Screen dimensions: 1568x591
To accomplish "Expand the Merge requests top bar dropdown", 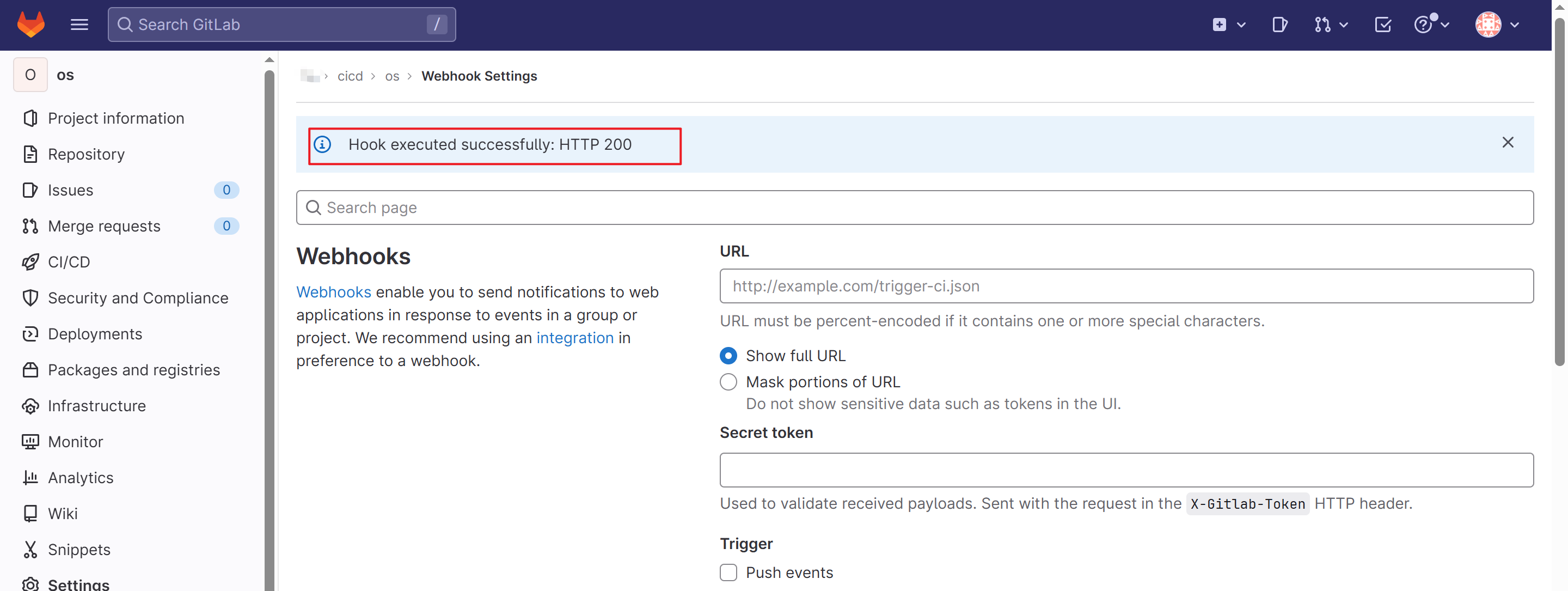I will [1331, 25].
